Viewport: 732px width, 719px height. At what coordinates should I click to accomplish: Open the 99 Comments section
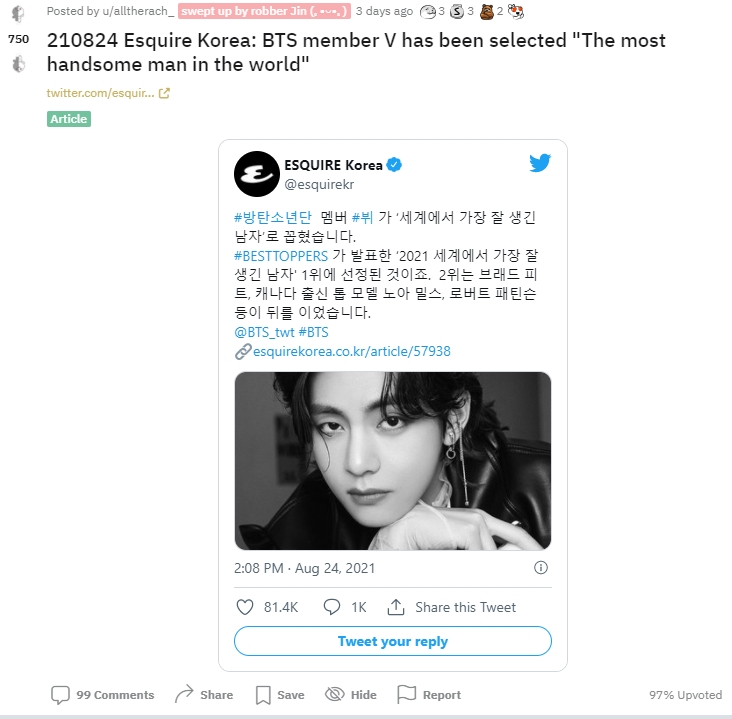pos(103,695)
